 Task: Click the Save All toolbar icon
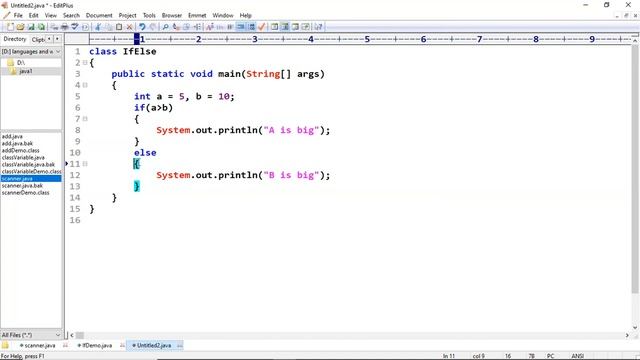[x=41, y=27]
